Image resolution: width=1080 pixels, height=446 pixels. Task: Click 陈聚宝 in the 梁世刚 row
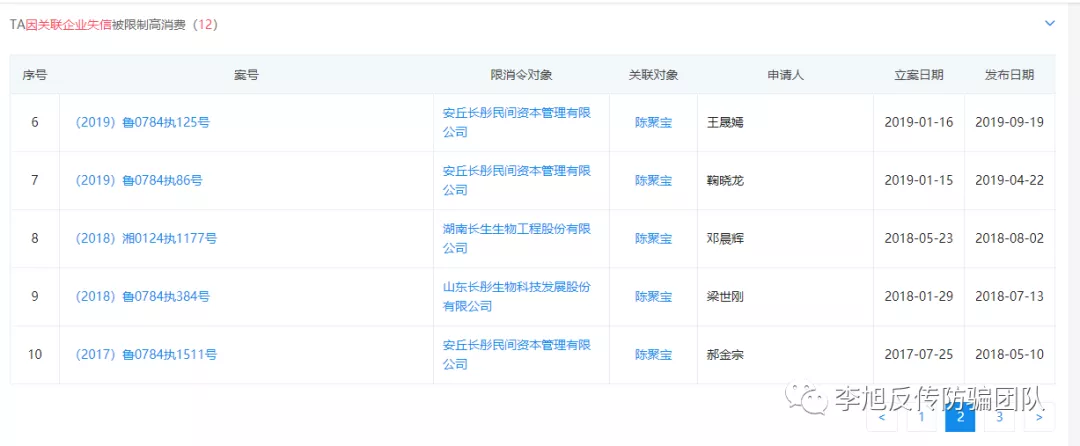click(x=654, y=297)
